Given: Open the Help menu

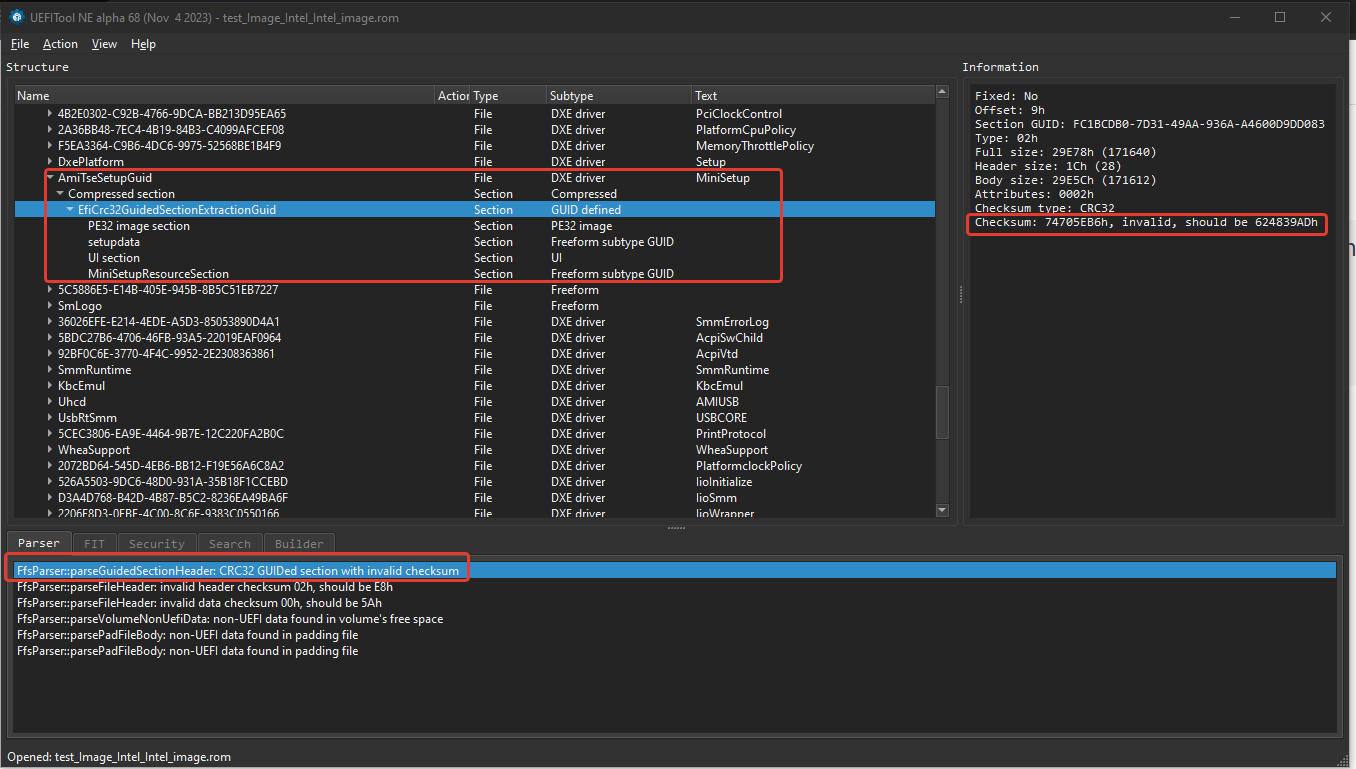Looking at the screenshot, I should click(x=143, y=44).
